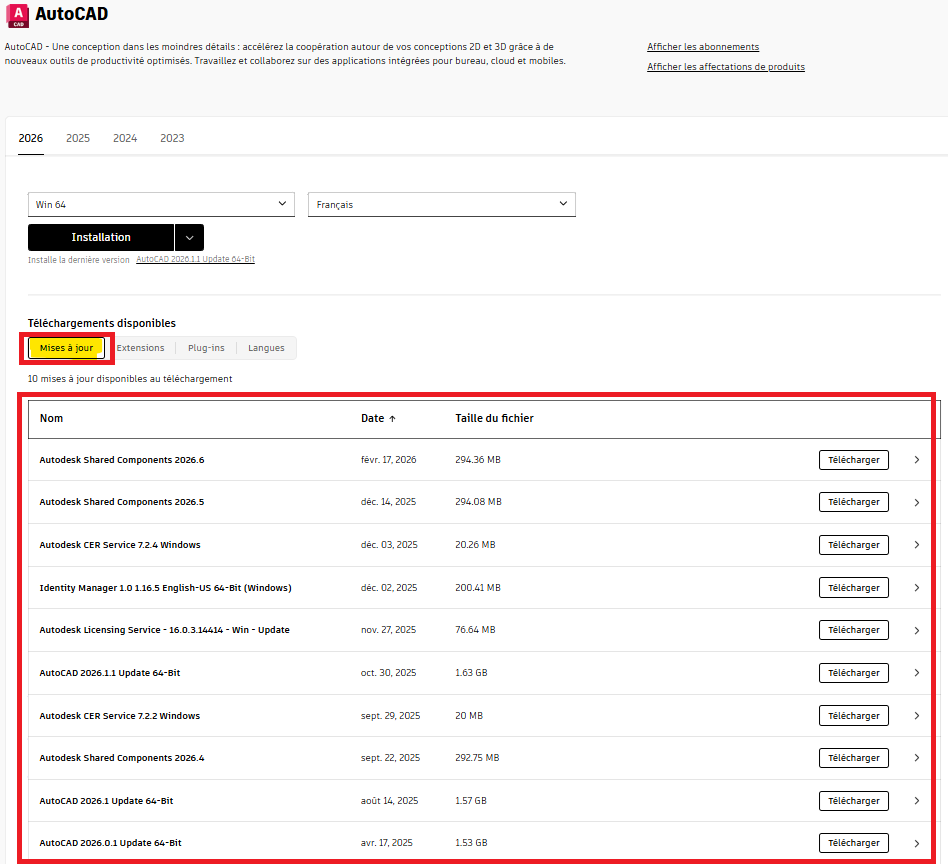Open the Afficher les affectations de produits link

point(725,67)
